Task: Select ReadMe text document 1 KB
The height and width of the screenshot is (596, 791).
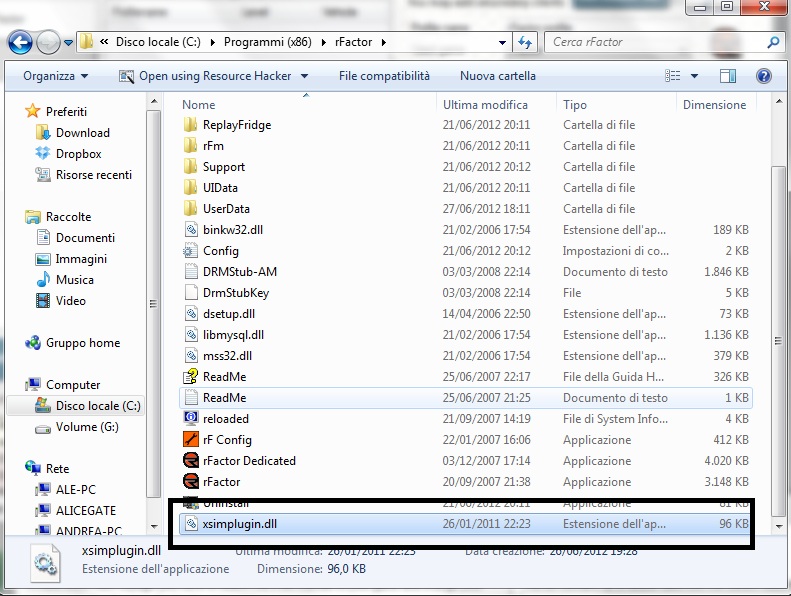Action: [x=466, y=398]
